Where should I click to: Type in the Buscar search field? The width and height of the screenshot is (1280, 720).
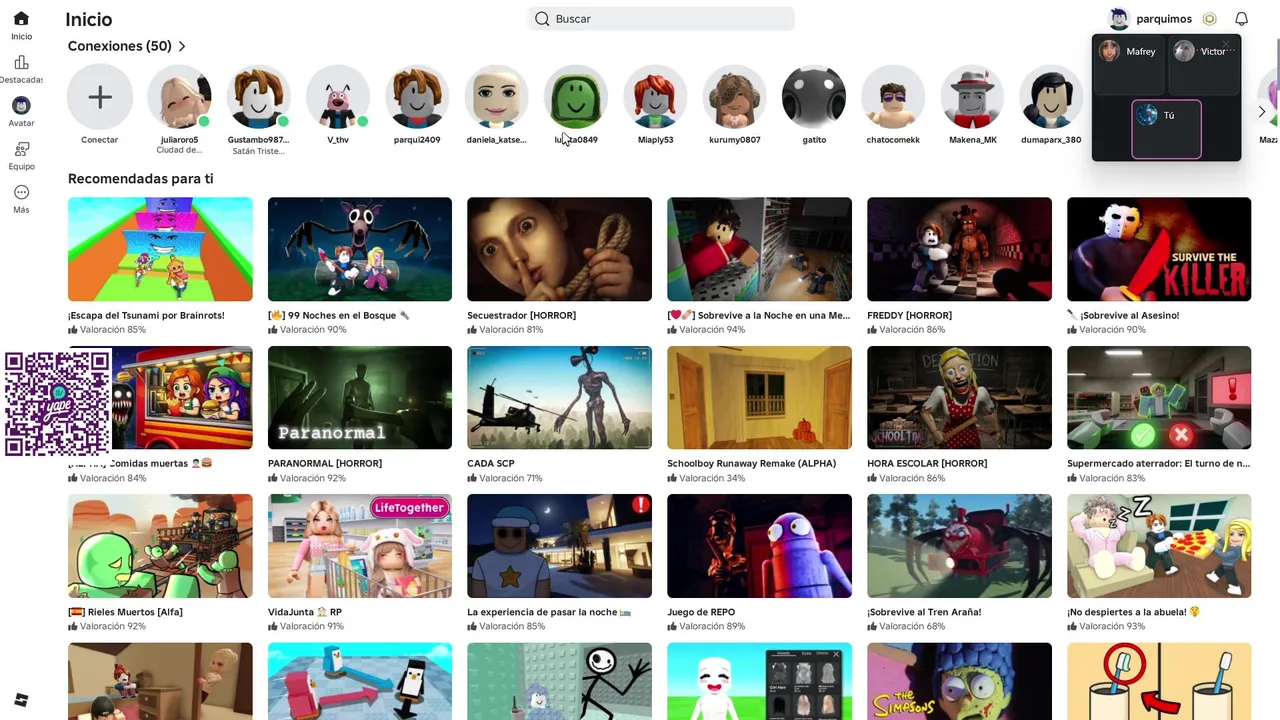pos(661,19)
